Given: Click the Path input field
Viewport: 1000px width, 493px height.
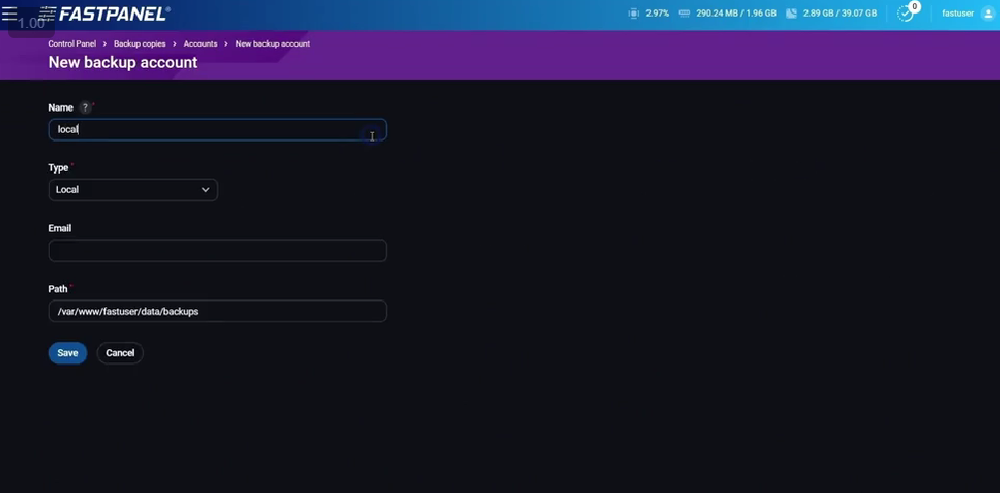Looking at the screenshot, I should tap(217, 311).
